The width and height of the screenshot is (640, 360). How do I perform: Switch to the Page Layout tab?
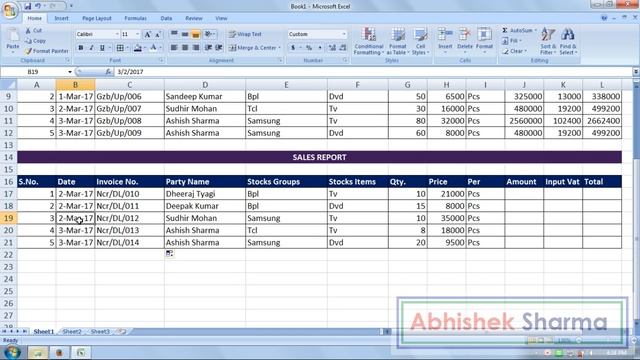click(x=97, y=18)
